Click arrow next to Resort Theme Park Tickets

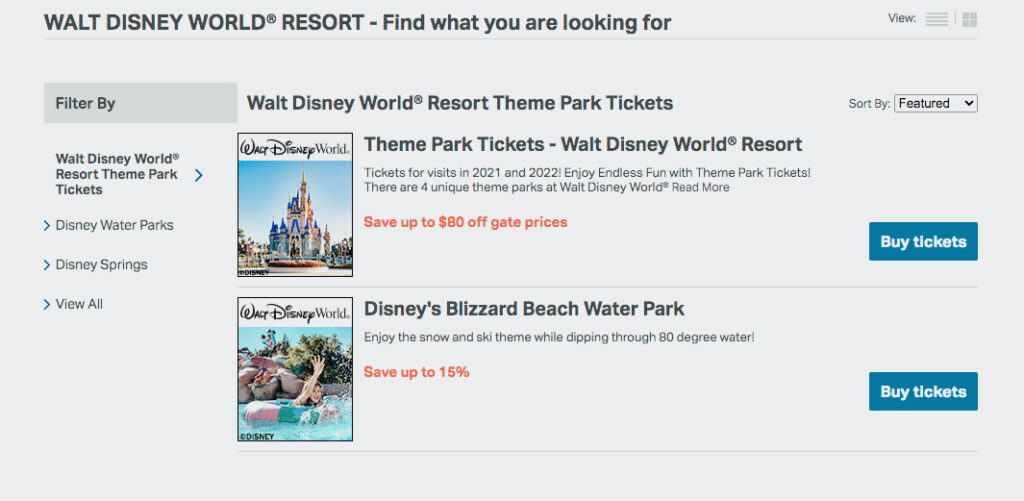[199, 175]
